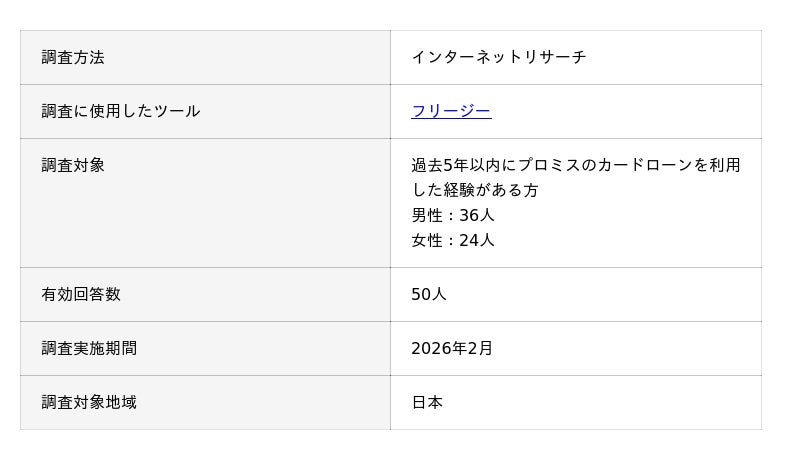Click the した経験がある方 text line
This screenshot has height=460, width=800.
(x=474, y=190)
